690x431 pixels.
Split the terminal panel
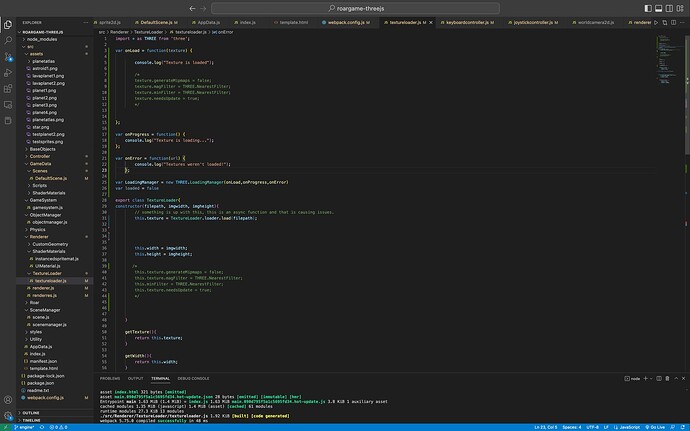659,379
